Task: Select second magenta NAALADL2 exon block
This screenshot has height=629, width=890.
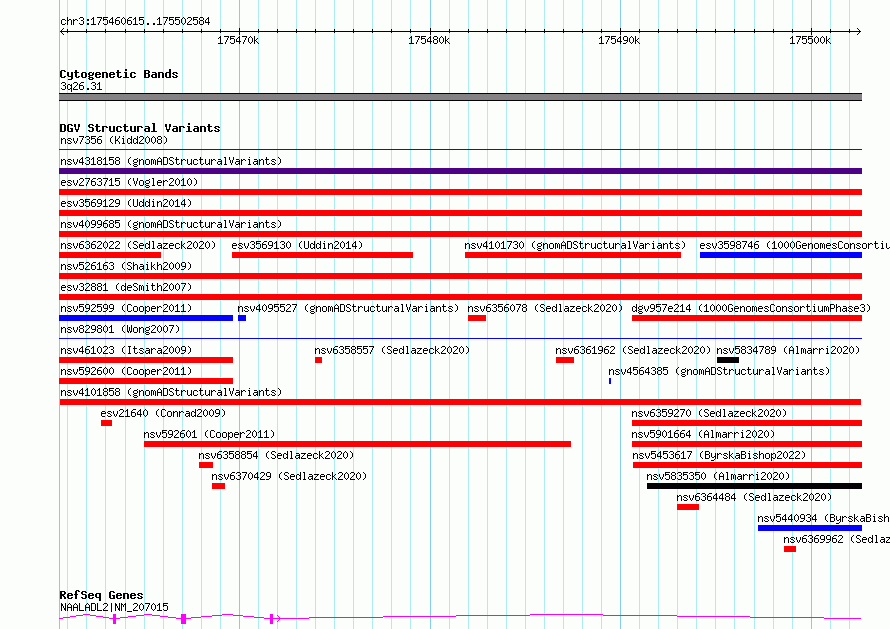Action: point(183,619)
